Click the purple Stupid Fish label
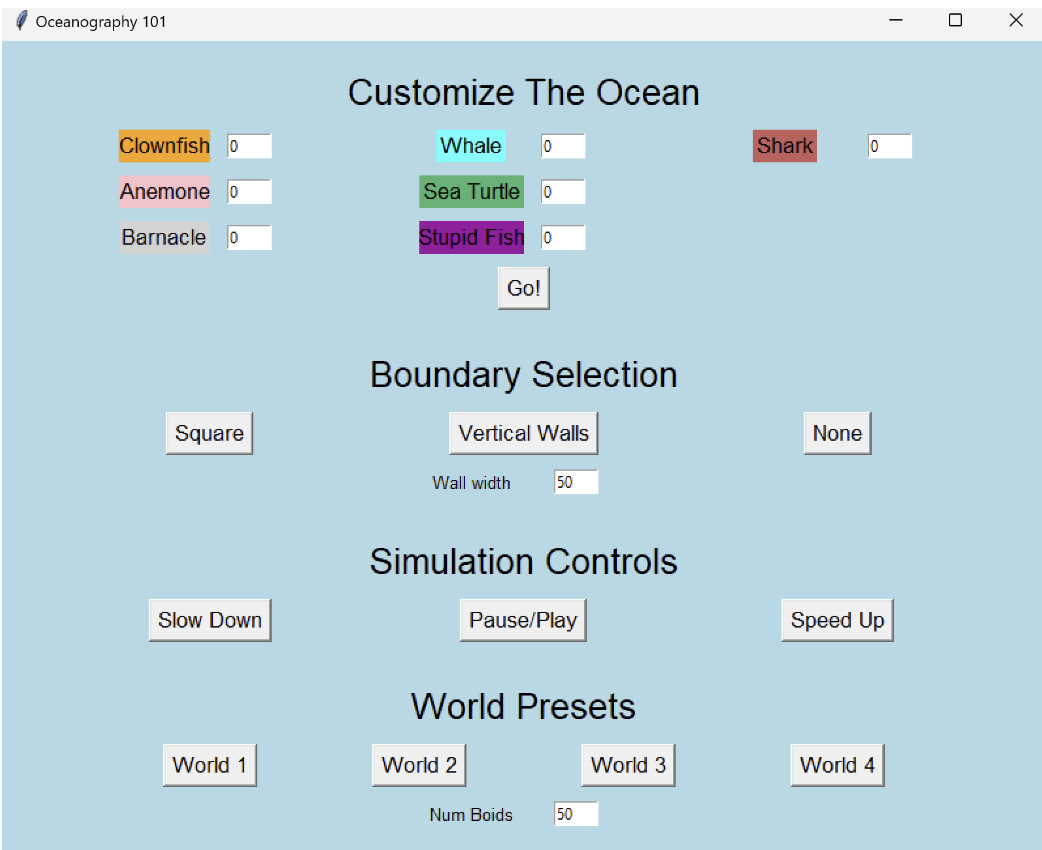Image resolution: width=1042 pixels, height=850 pixels. pyautogui.click(x=471, y=237)
